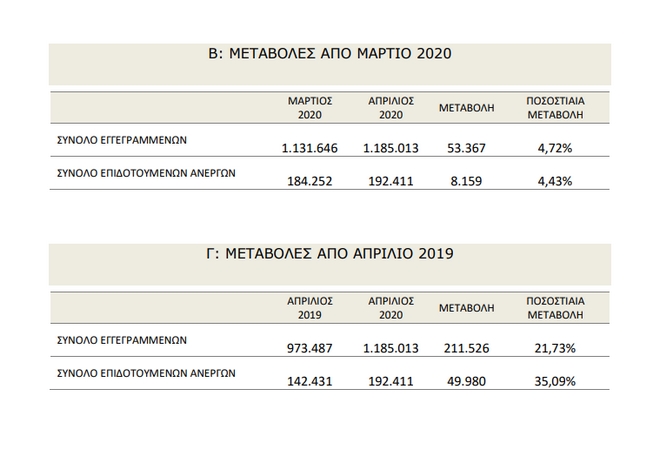
Task: Click the 4,72% percentage cell
Action: coord(555,148)
